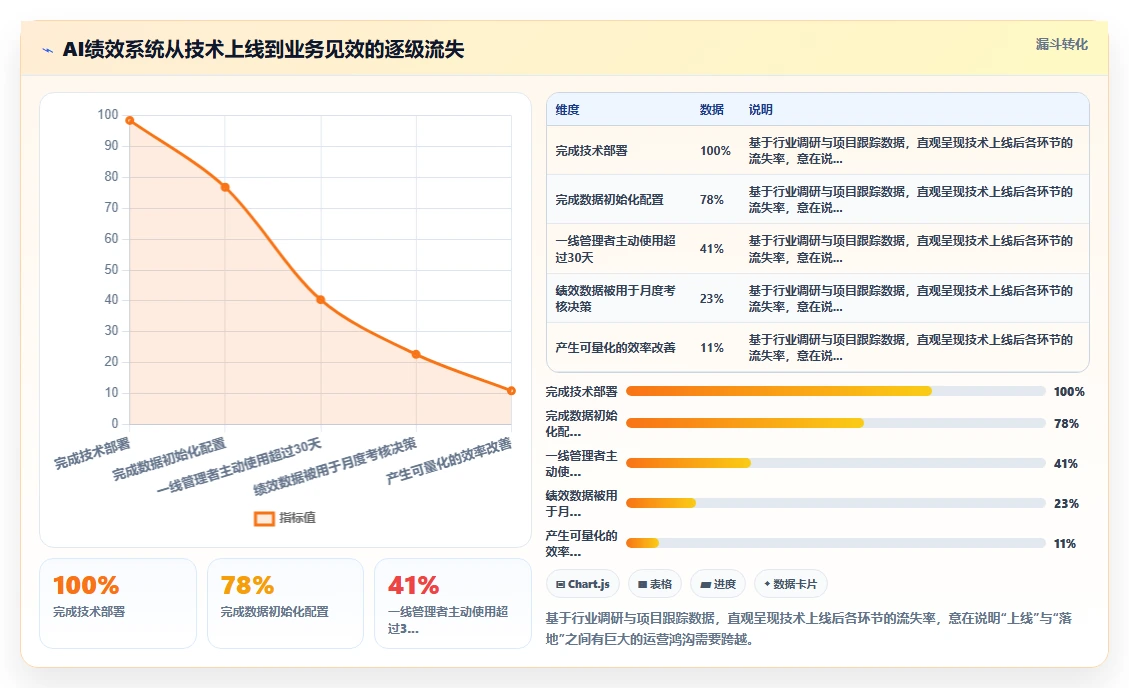Click the 41% progress bar
This screenshot has width=1129, height=688.
point(835,463)
